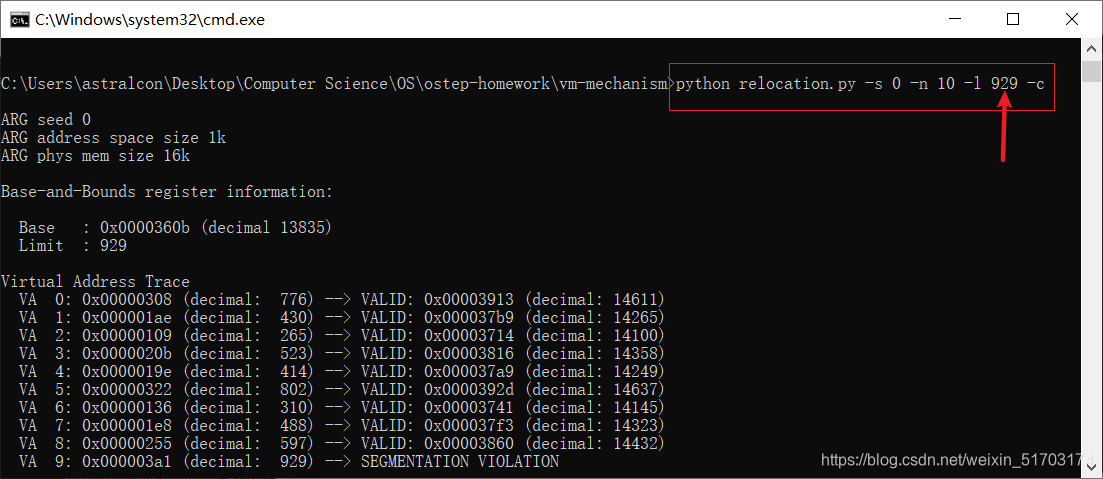Click '(decimal 13835)' in Base line
1103x479 pixels.
click(x=265, y=228)
